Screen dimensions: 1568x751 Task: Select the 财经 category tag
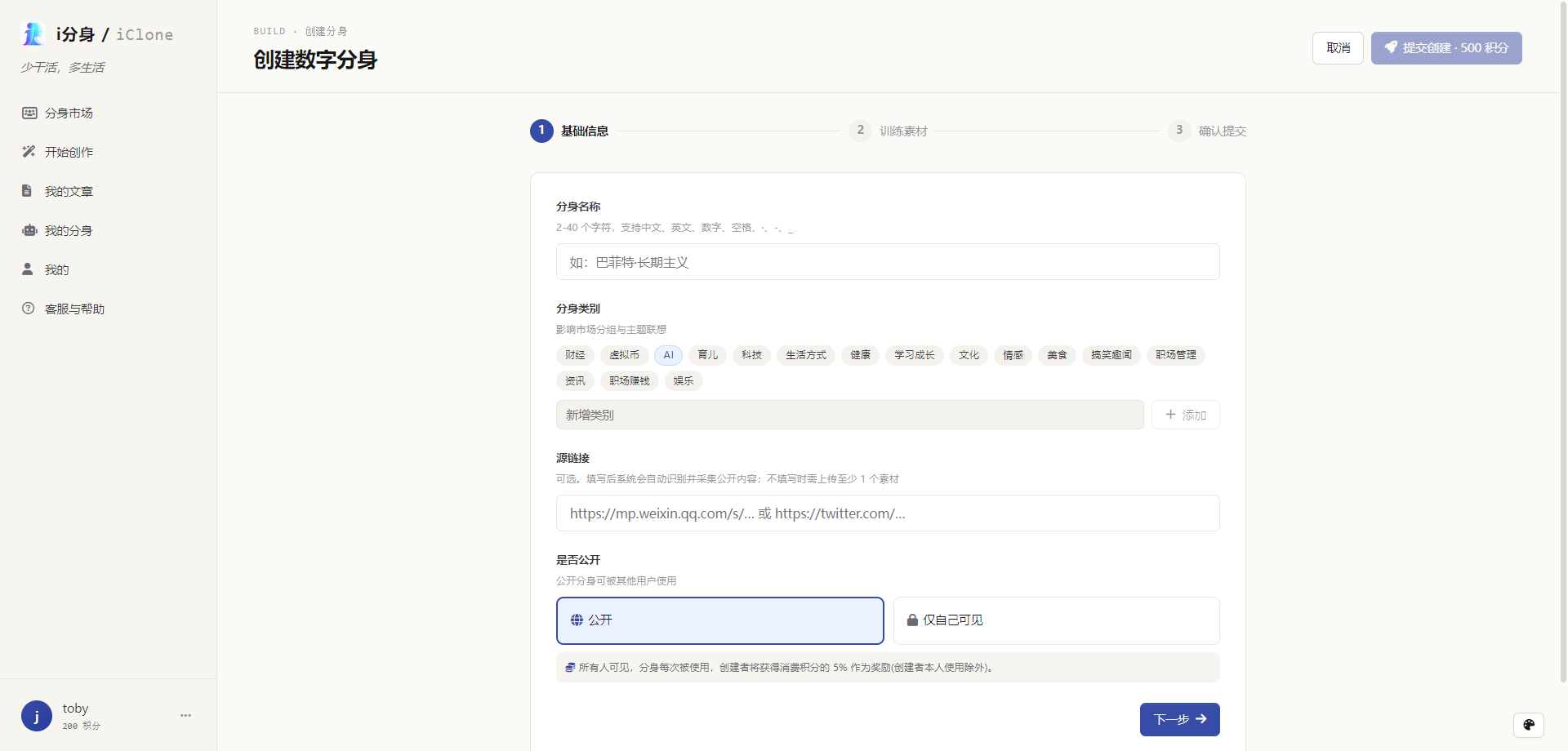point(575,355)
